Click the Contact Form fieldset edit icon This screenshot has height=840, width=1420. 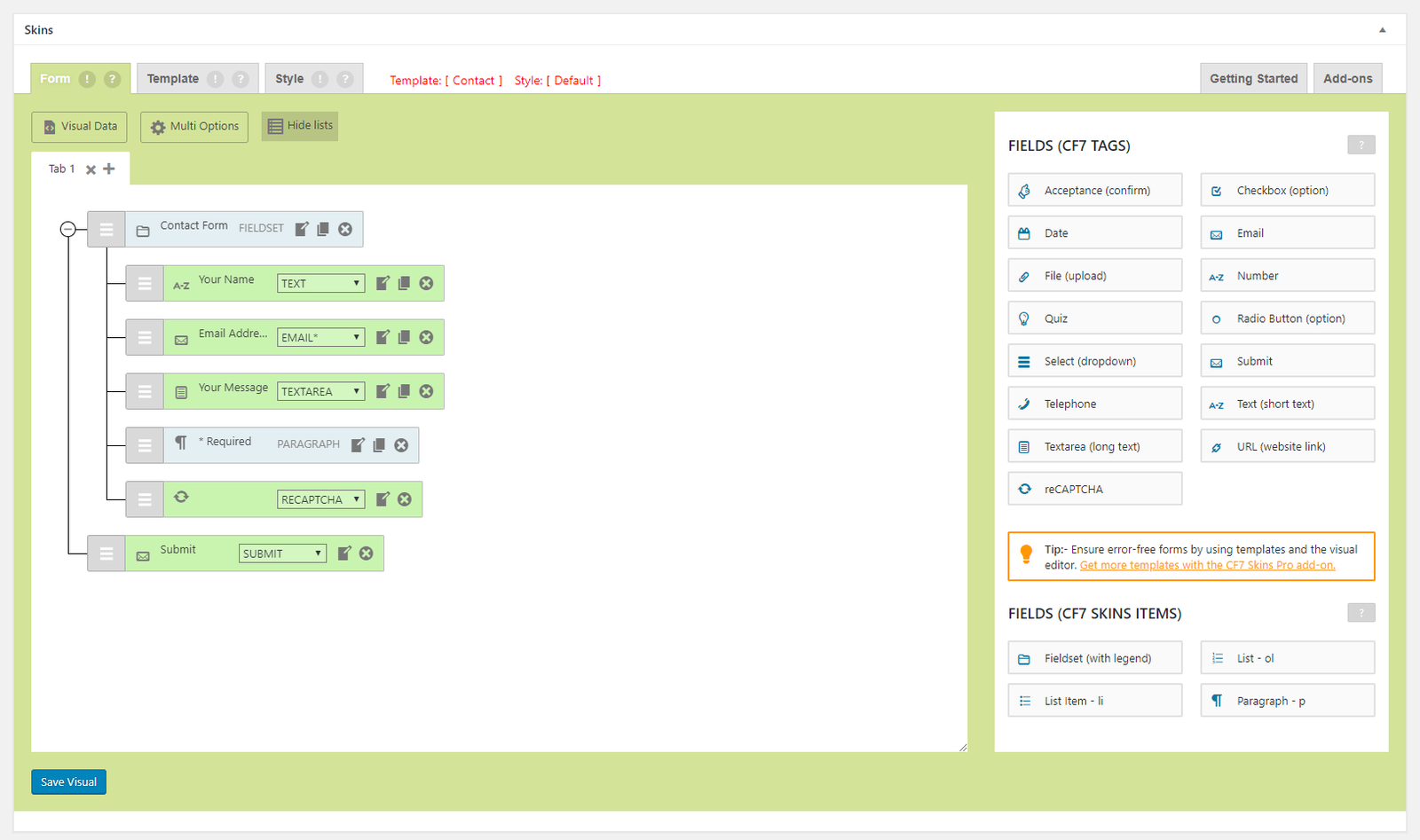(x=302, y=229)
